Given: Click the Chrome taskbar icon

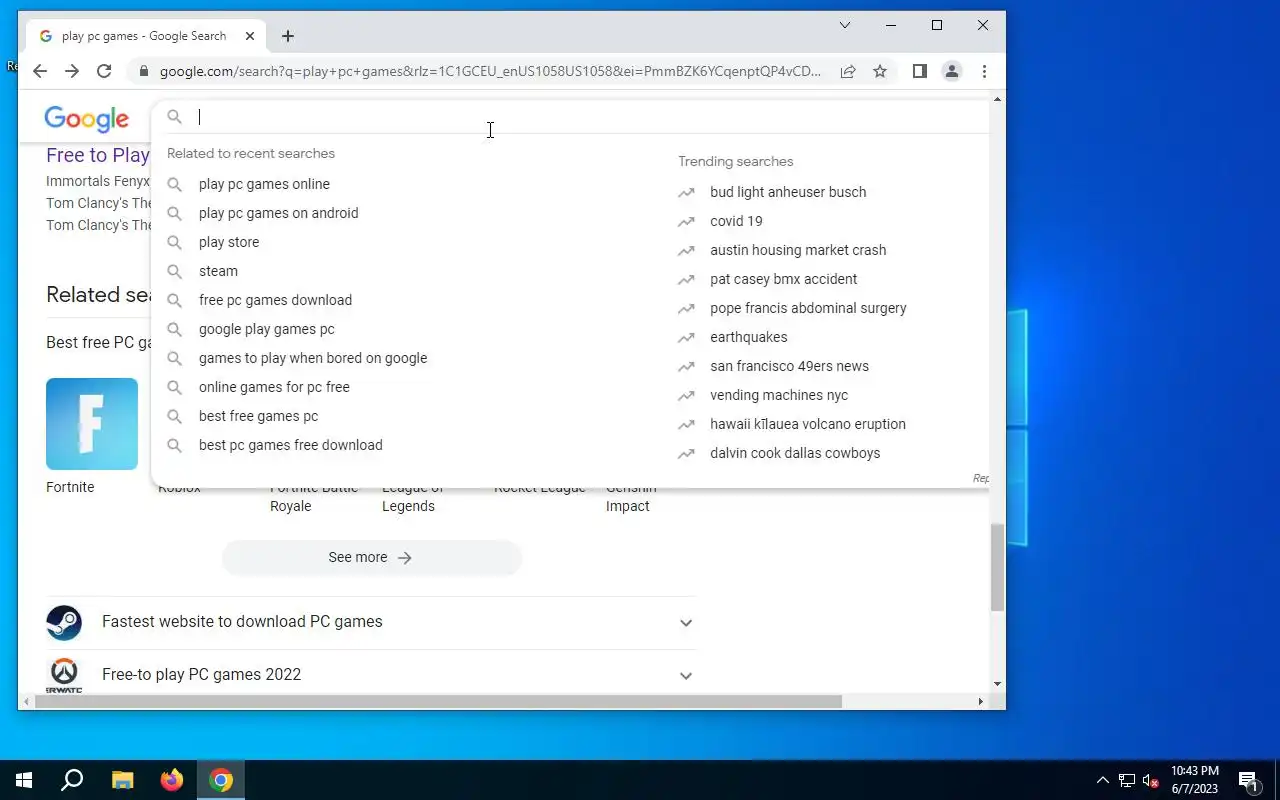Looking at the screenshot, I should 221,780.
